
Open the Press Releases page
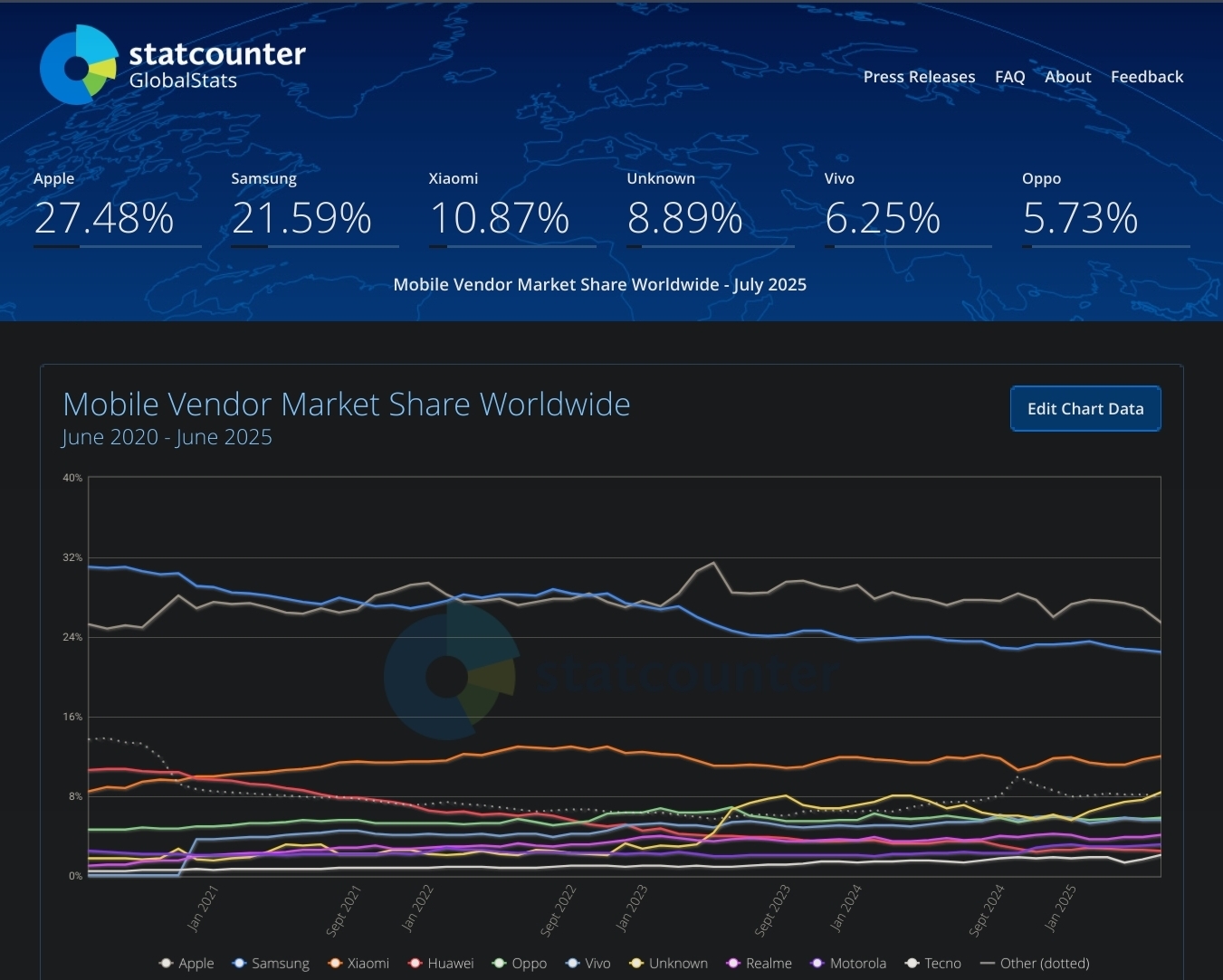pyautogui.click(x=919, y=77)
